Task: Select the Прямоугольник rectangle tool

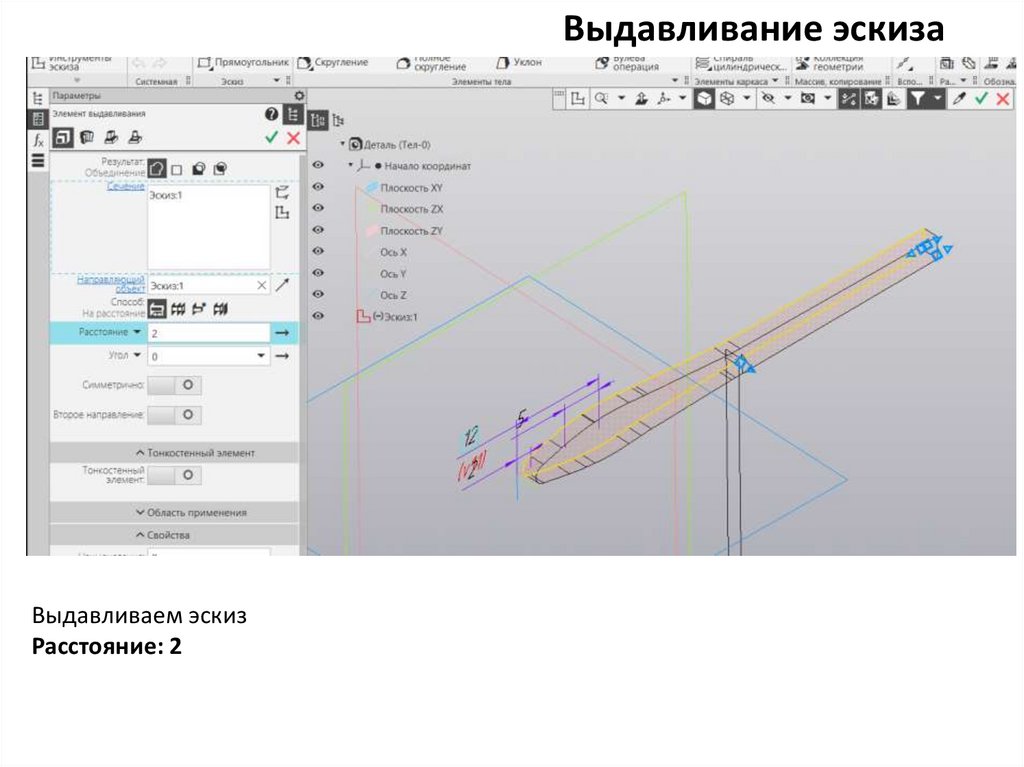Action: [244, 63]
